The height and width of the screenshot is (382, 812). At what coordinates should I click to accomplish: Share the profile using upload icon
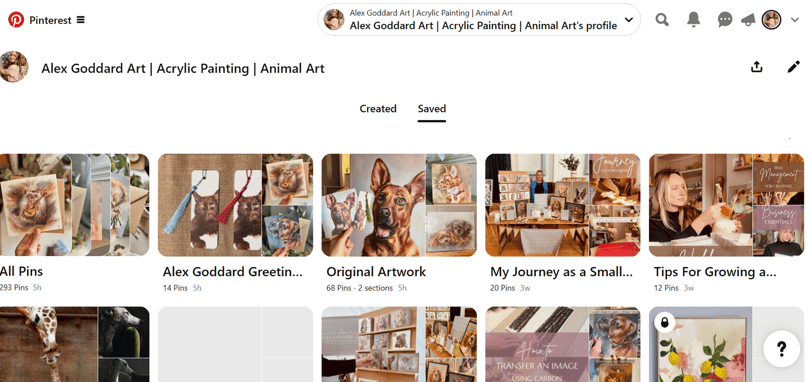coord(757,67)
